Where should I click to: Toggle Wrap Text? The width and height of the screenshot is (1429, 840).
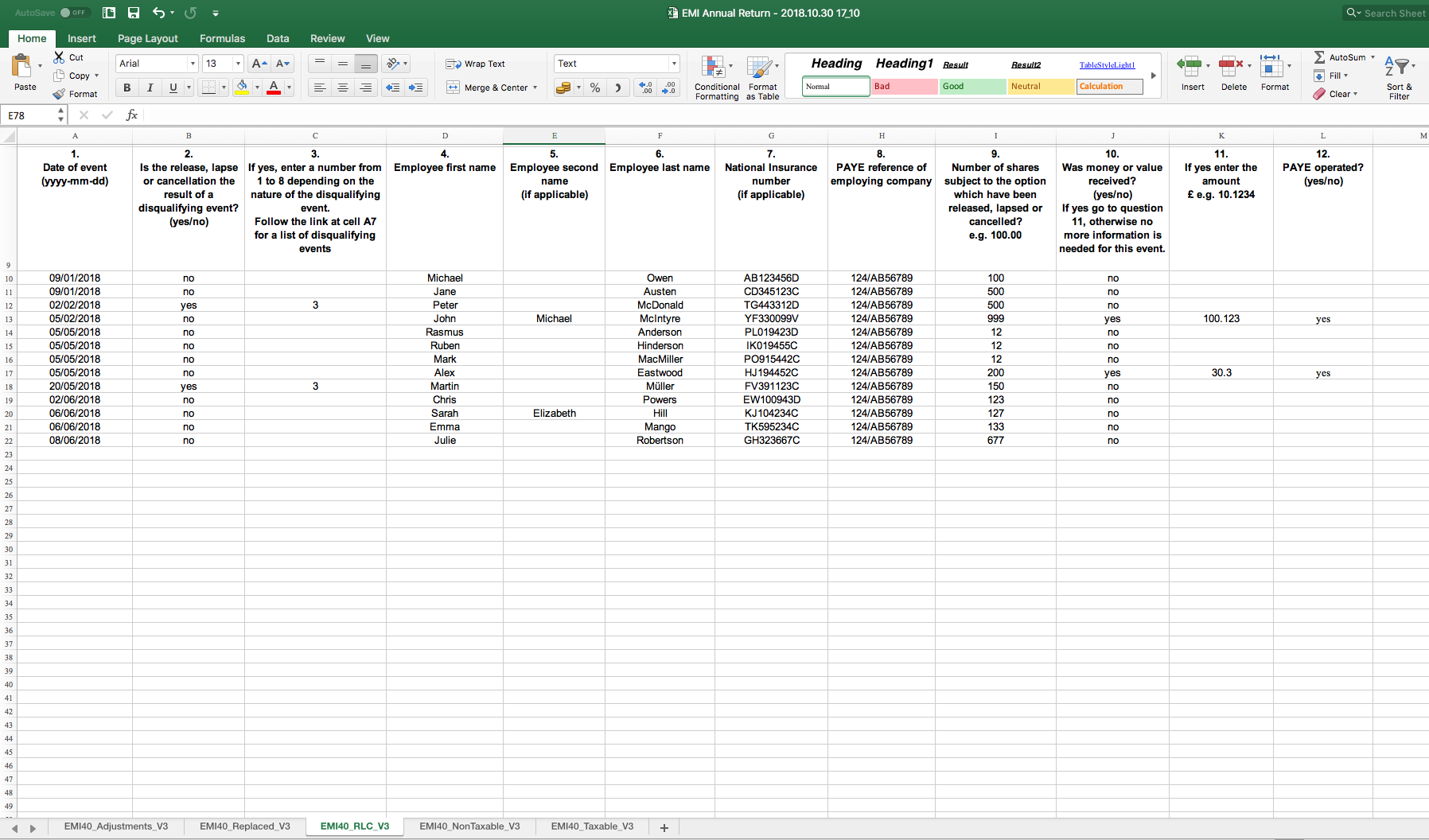(x=475, y=64)
